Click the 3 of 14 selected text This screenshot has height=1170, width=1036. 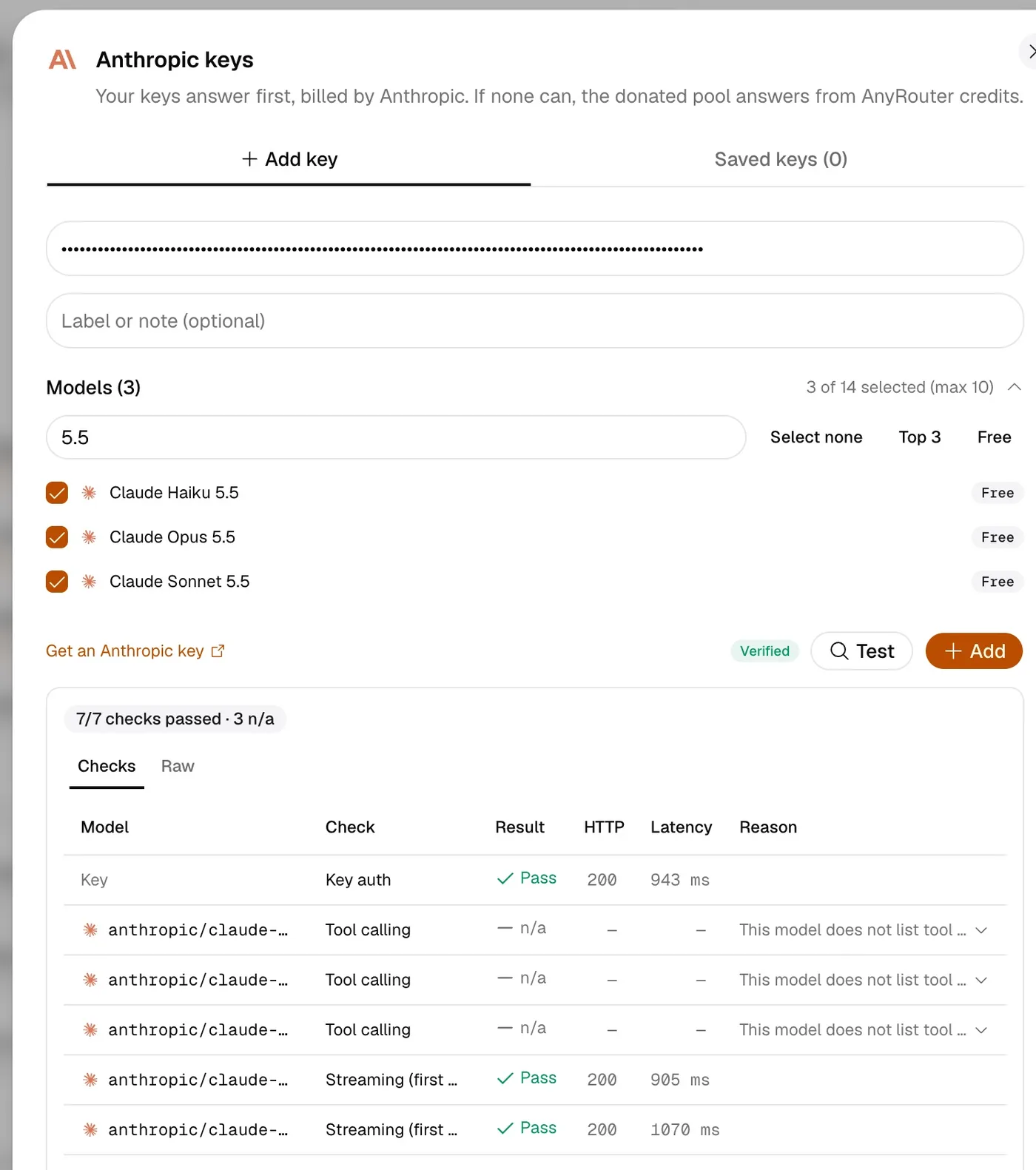coord(900,387)
